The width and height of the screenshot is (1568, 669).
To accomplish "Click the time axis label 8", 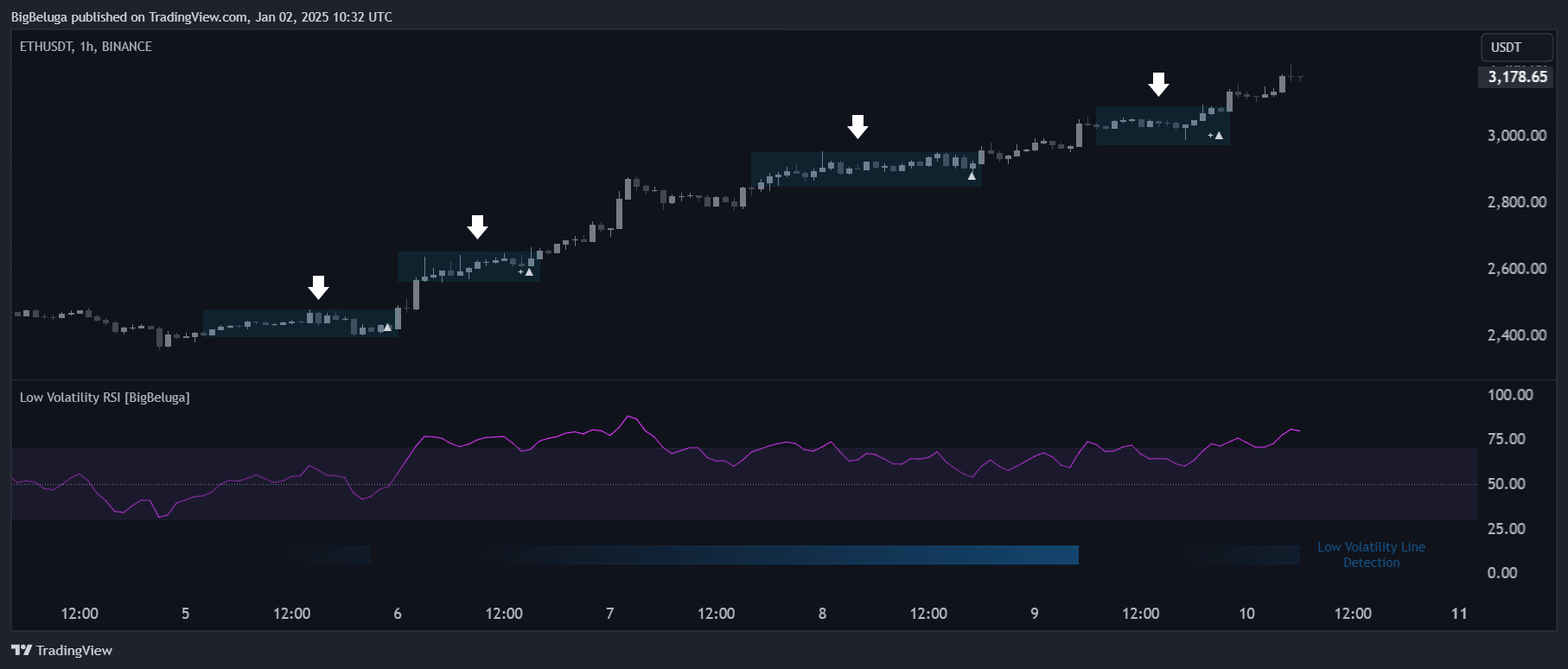I will [x=822, y=614].
